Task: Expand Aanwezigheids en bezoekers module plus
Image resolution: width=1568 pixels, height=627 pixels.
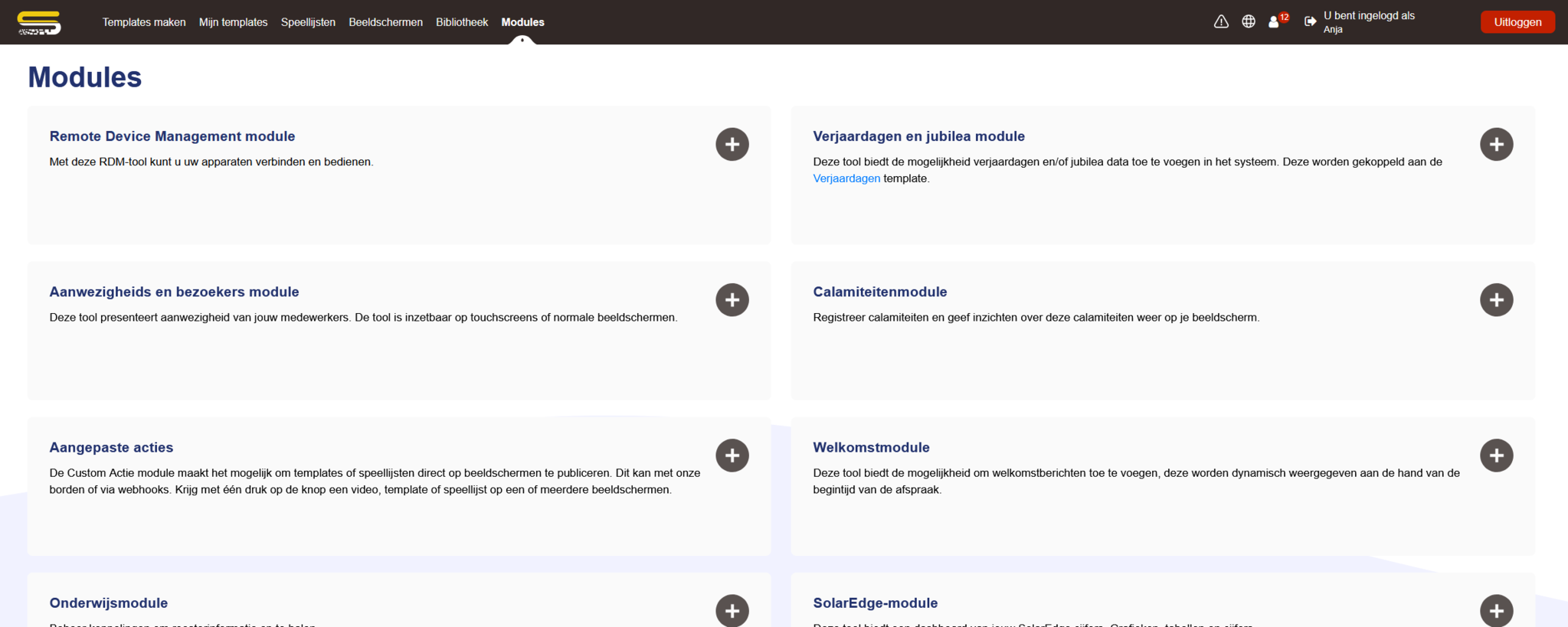Action: point(732,300)
